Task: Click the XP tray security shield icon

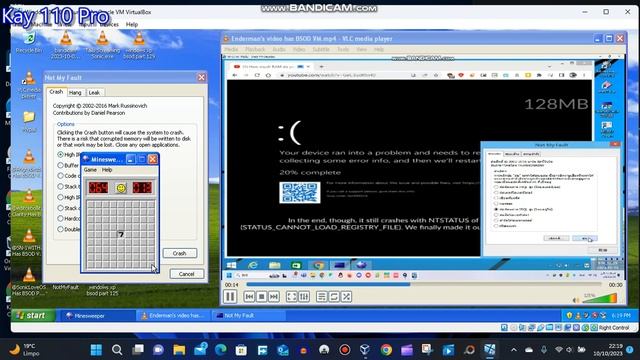Action: [x=569, y=315]
